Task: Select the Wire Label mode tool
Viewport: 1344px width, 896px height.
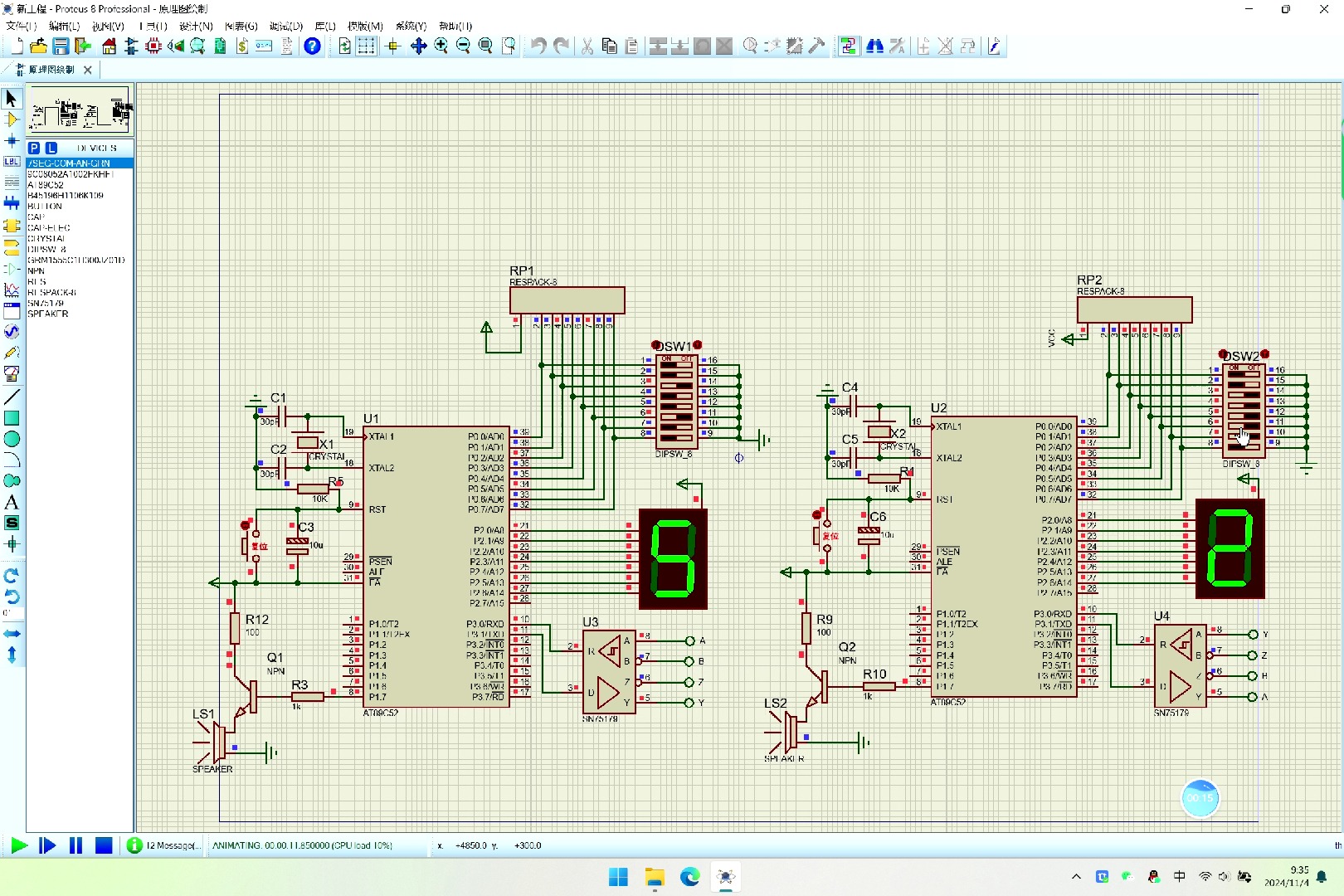Action: pos(12,162)
